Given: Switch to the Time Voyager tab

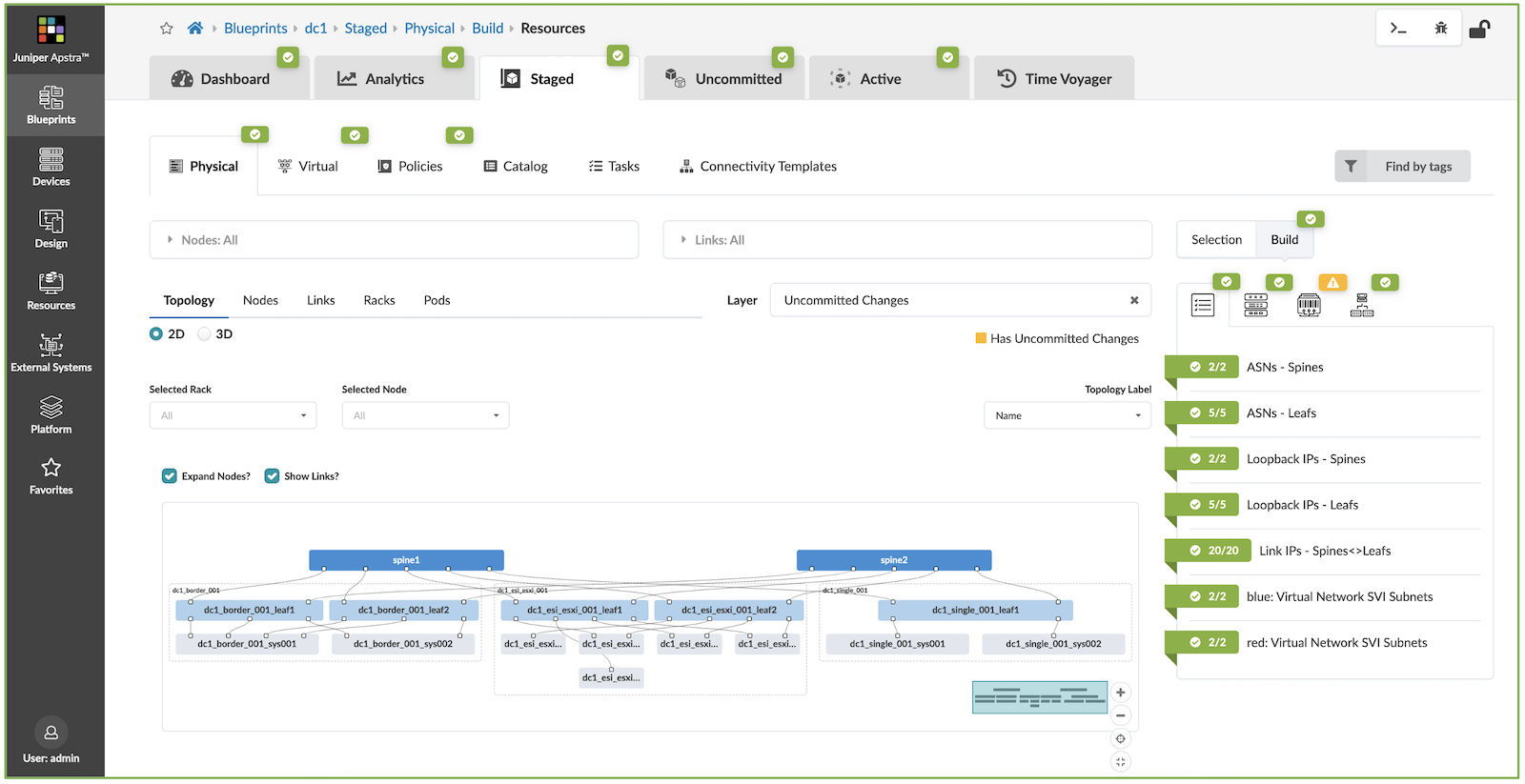Looking at the screenshot, I should (1054, 79).
